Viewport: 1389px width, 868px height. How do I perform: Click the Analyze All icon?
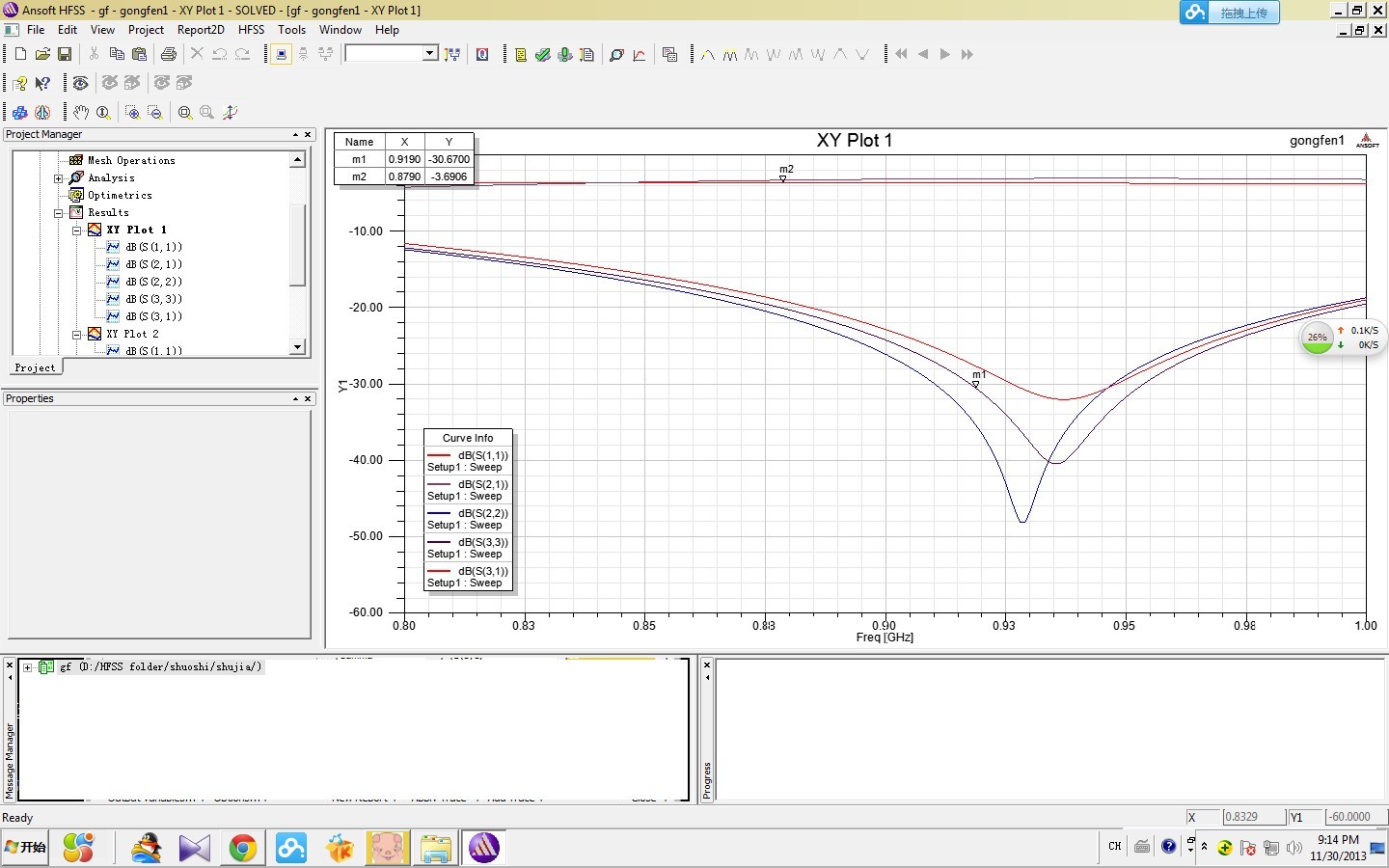click(x=565, y=54)
